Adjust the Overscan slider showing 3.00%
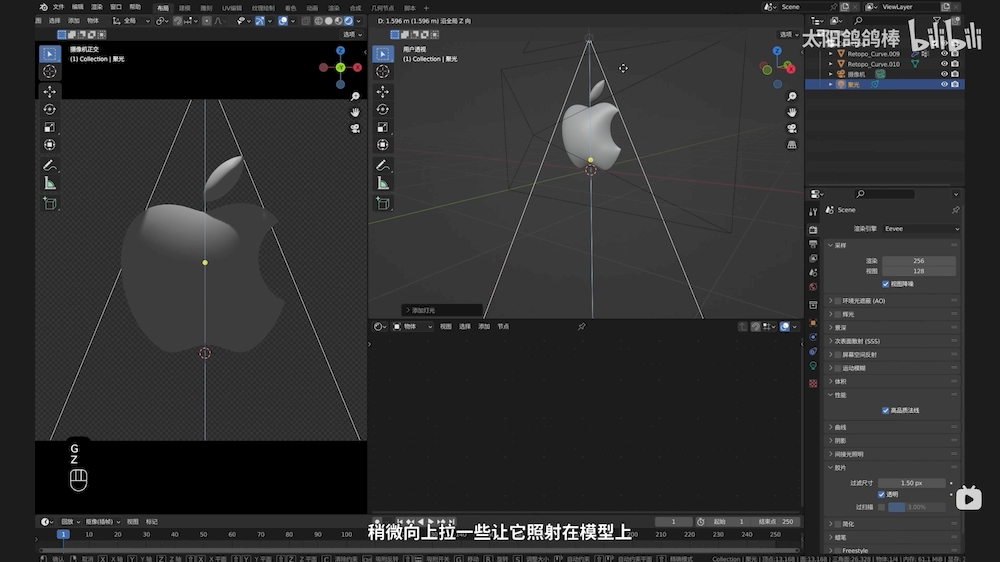This screenshot has height=562, width=1000. point(916,507)
